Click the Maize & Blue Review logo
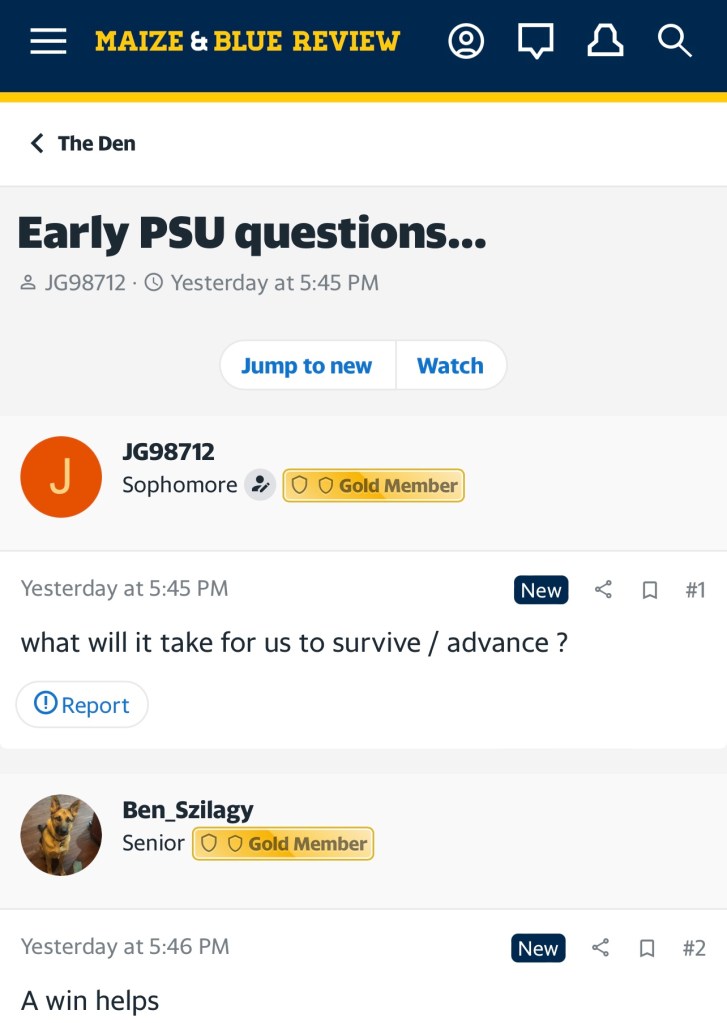727x1023 pixels. (247, 41)
